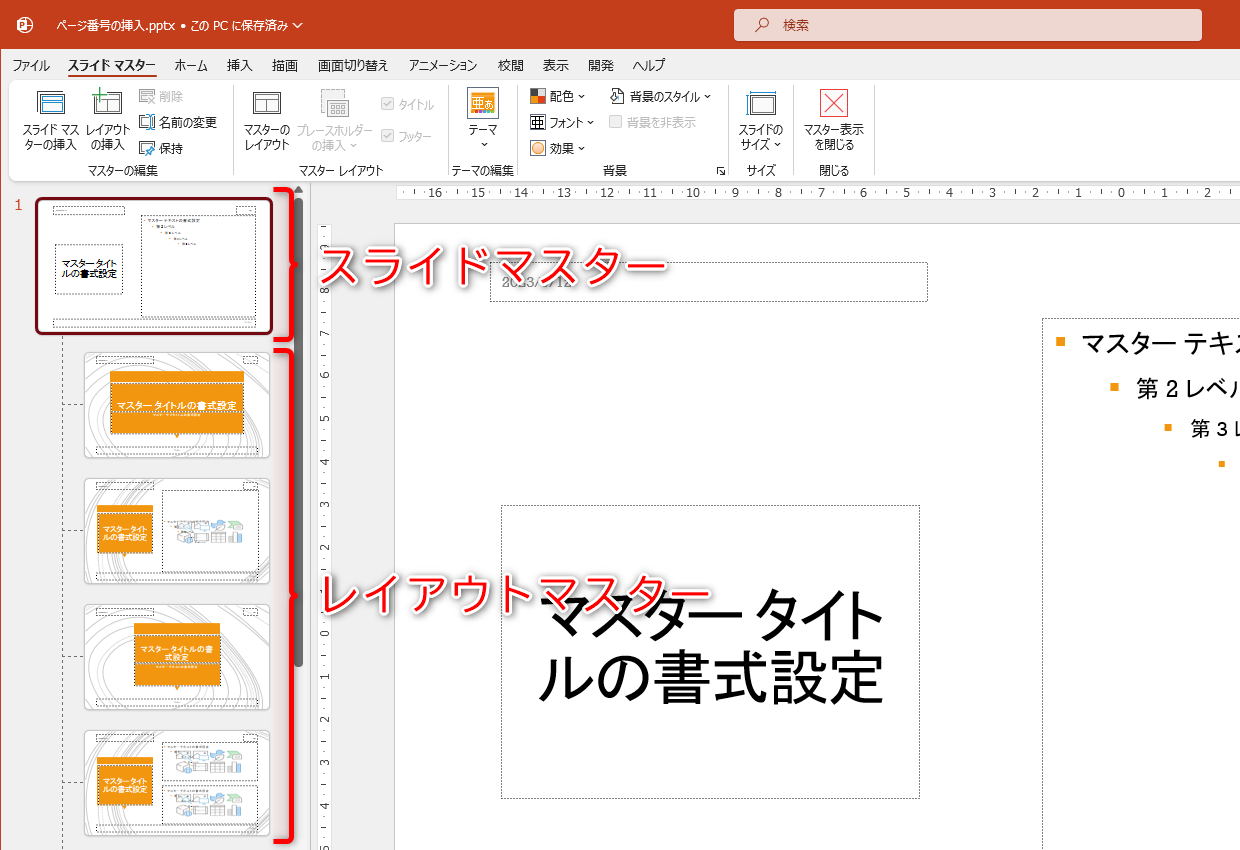Toggle the フッター checkbox
The width and height of the screenshot is (1240, 850).
(x=388, y=136)
